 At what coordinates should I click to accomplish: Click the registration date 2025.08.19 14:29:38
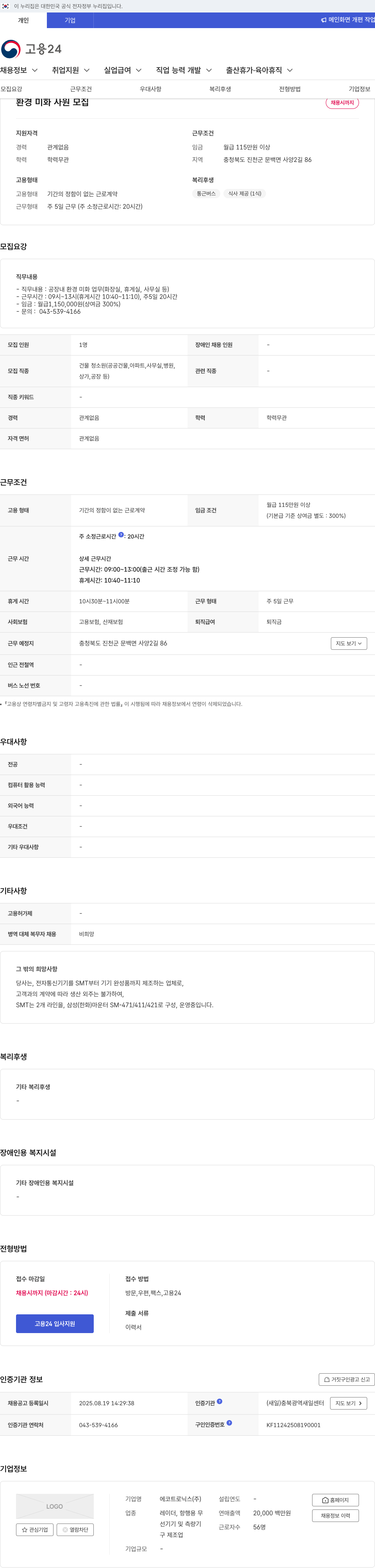pyautogui.click(x=106, y=1403)
